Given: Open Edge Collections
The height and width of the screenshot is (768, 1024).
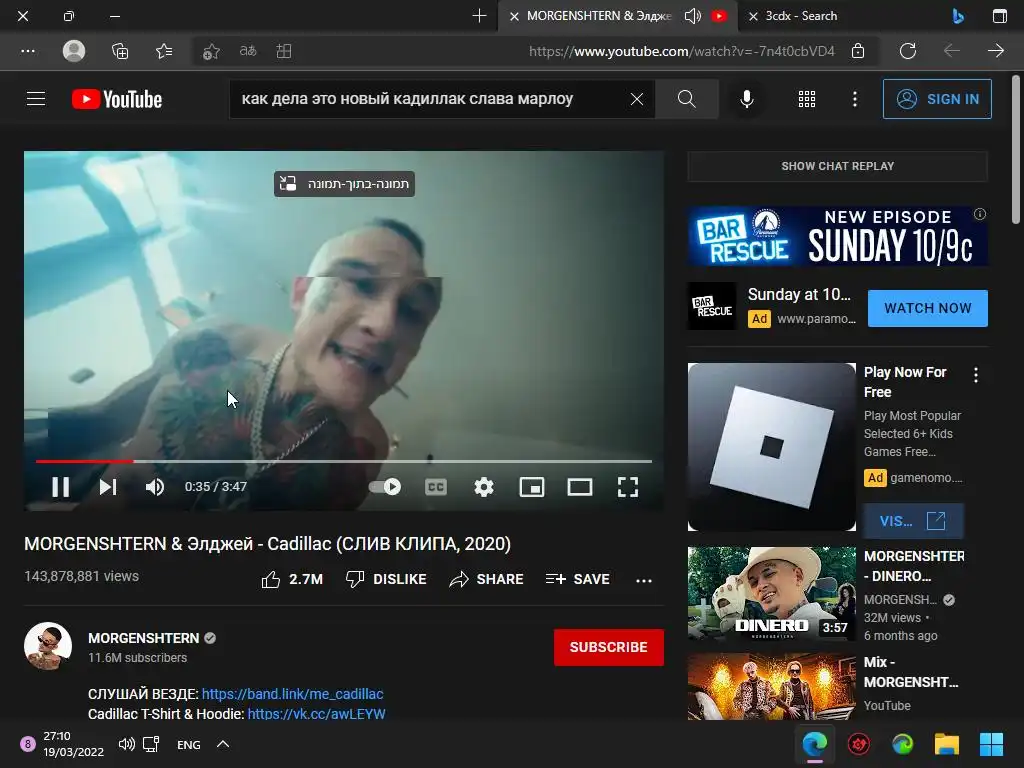Looking at the screenshot, I should click(x=120, y=51).
